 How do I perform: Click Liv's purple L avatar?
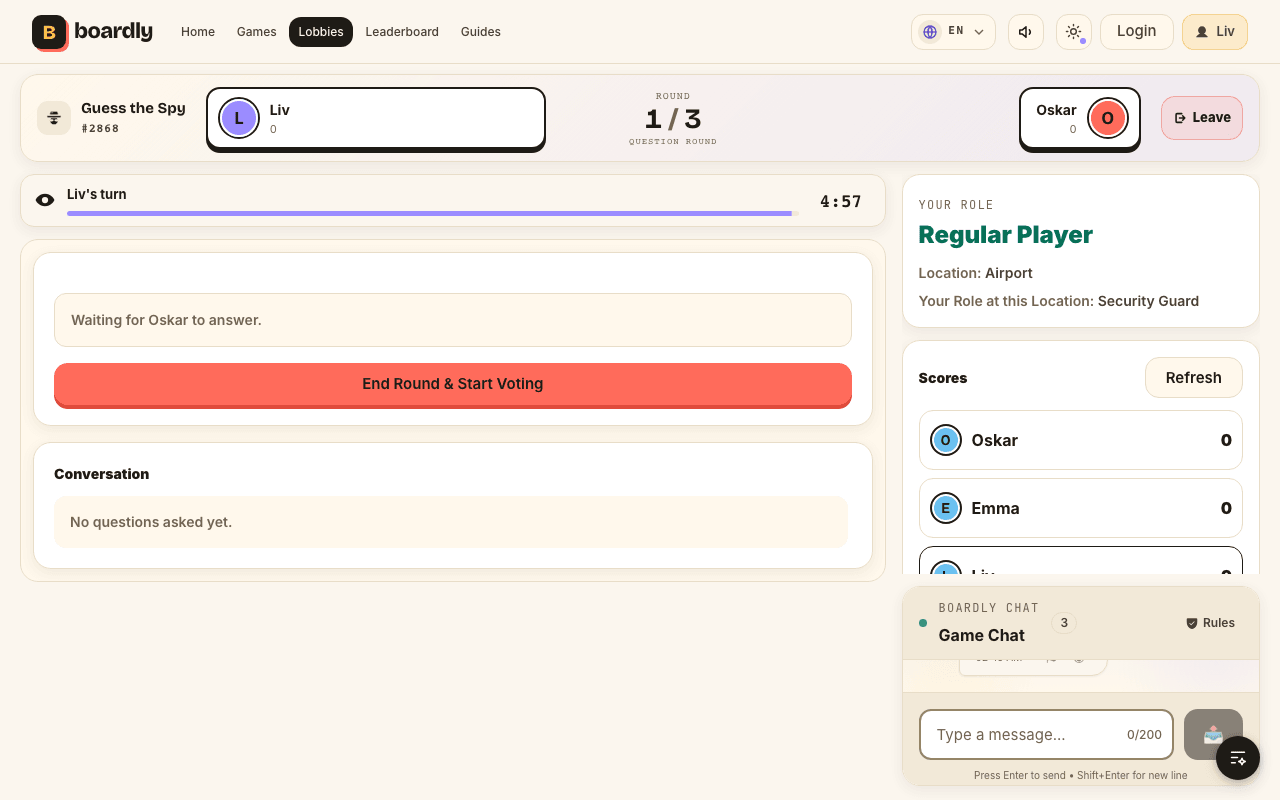pyautogui.click(x=239, y=118)
